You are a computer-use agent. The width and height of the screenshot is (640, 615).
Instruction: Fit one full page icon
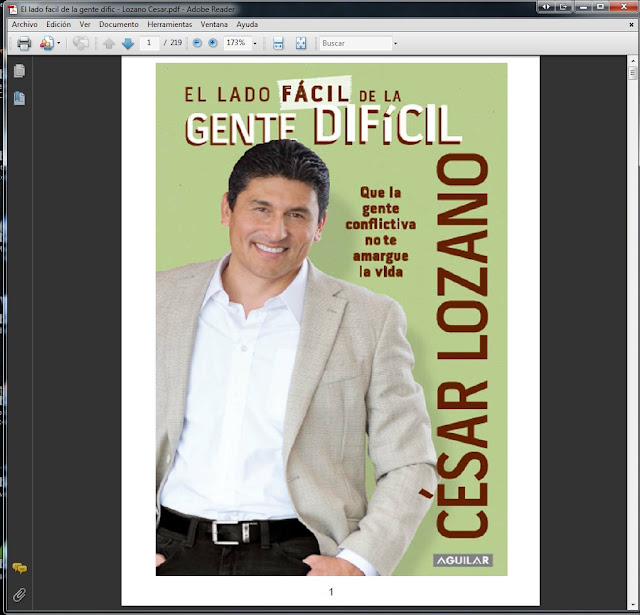point(301,43)
